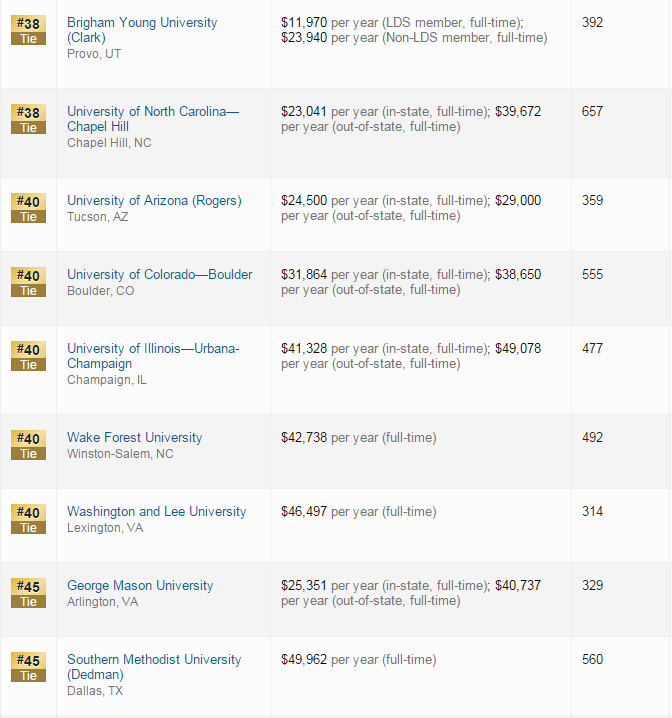The width and height of the screenshot is (672, 718).
Task: Click #40 Tie badge beside Colorado—Boulder
Action: [x=28, y=282]
